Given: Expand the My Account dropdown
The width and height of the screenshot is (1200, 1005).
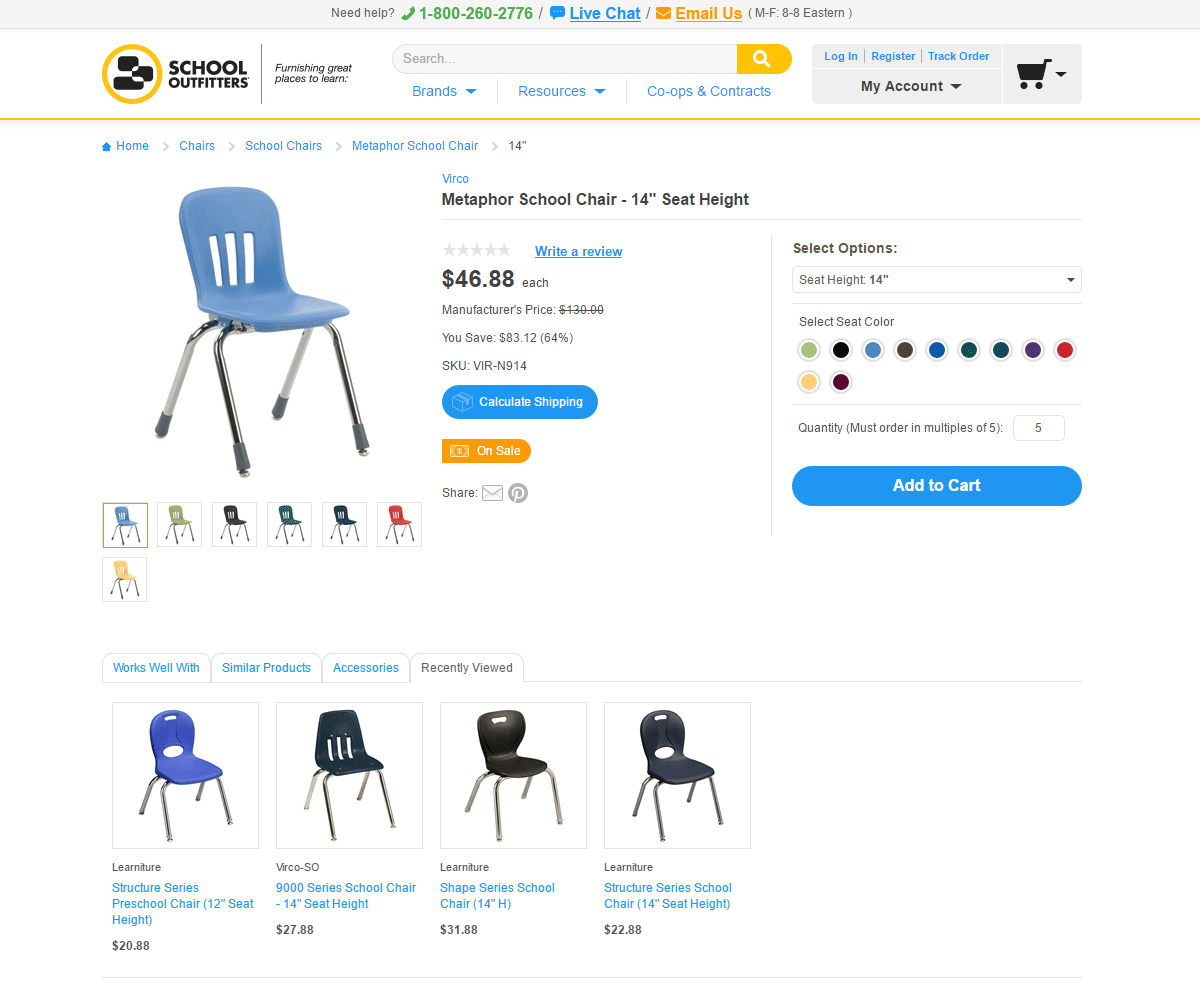Looking at the screenshot, I should coord(911,86).
